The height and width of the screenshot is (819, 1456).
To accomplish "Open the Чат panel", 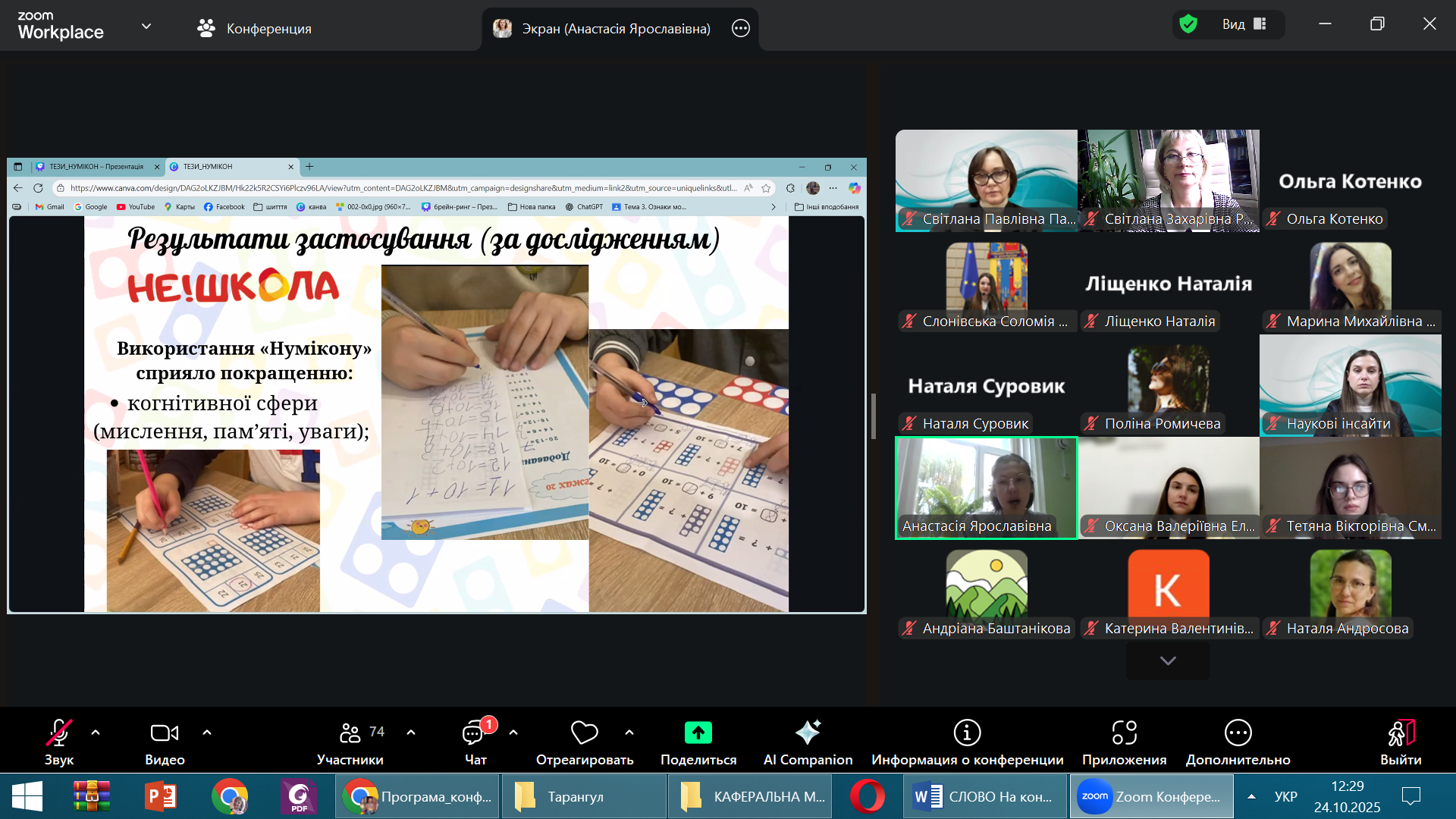I will pos(475,742).
